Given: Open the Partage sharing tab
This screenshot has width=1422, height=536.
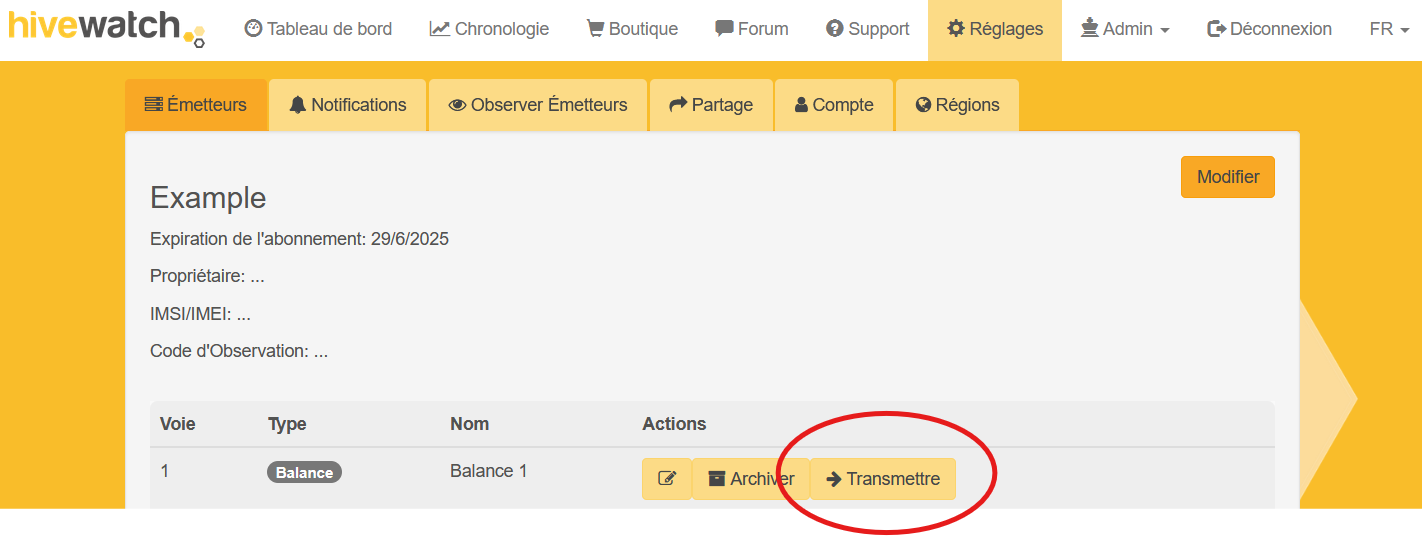Looking at the screenshot, I should [x=711, y=105].
